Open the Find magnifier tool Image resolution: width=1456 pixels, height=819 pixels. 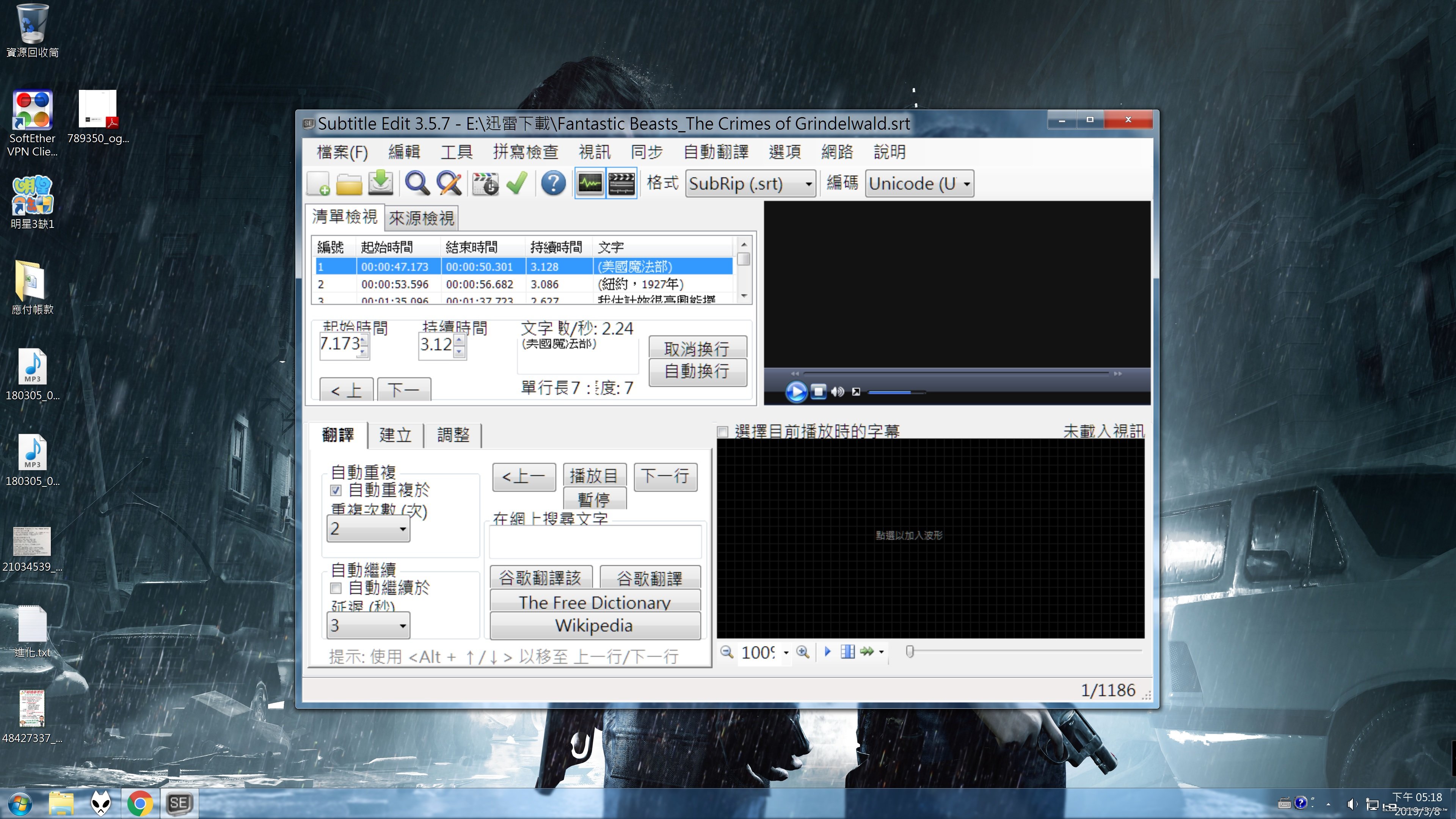tap(417, 184)
